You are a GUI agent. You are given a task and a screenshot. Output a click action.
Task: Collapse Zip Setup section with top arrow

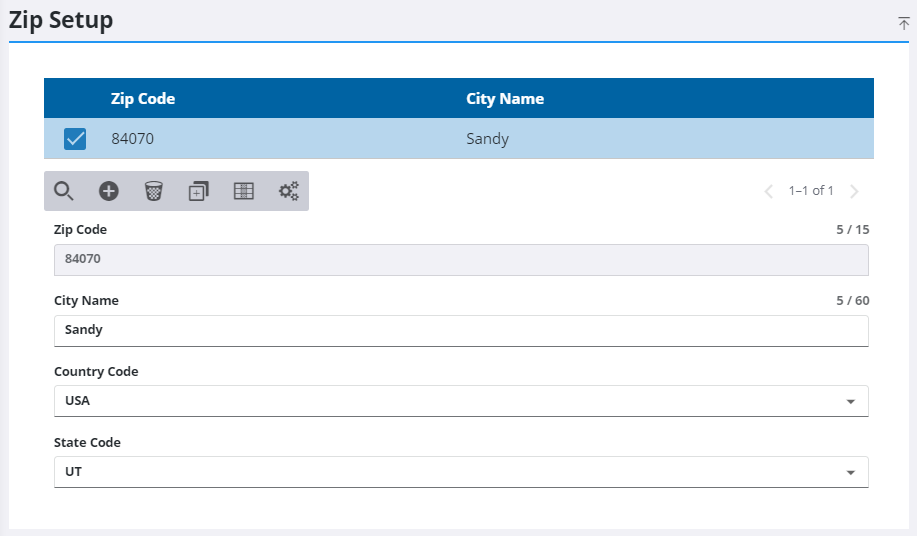(904, 23)
